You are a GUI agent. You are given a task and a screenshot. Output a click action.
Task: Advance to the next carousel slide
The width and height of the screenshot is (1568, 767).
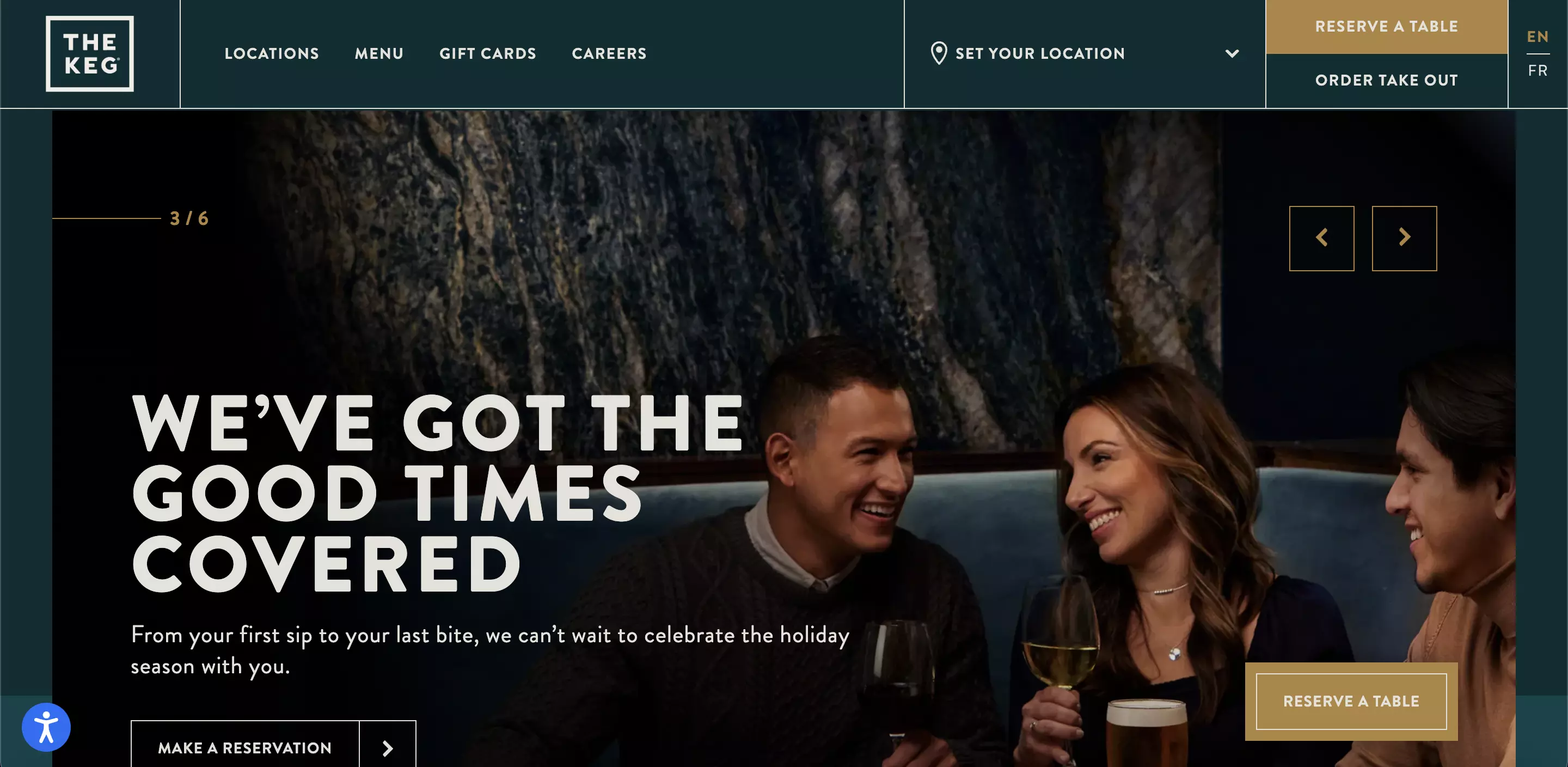coord(1404,238)
